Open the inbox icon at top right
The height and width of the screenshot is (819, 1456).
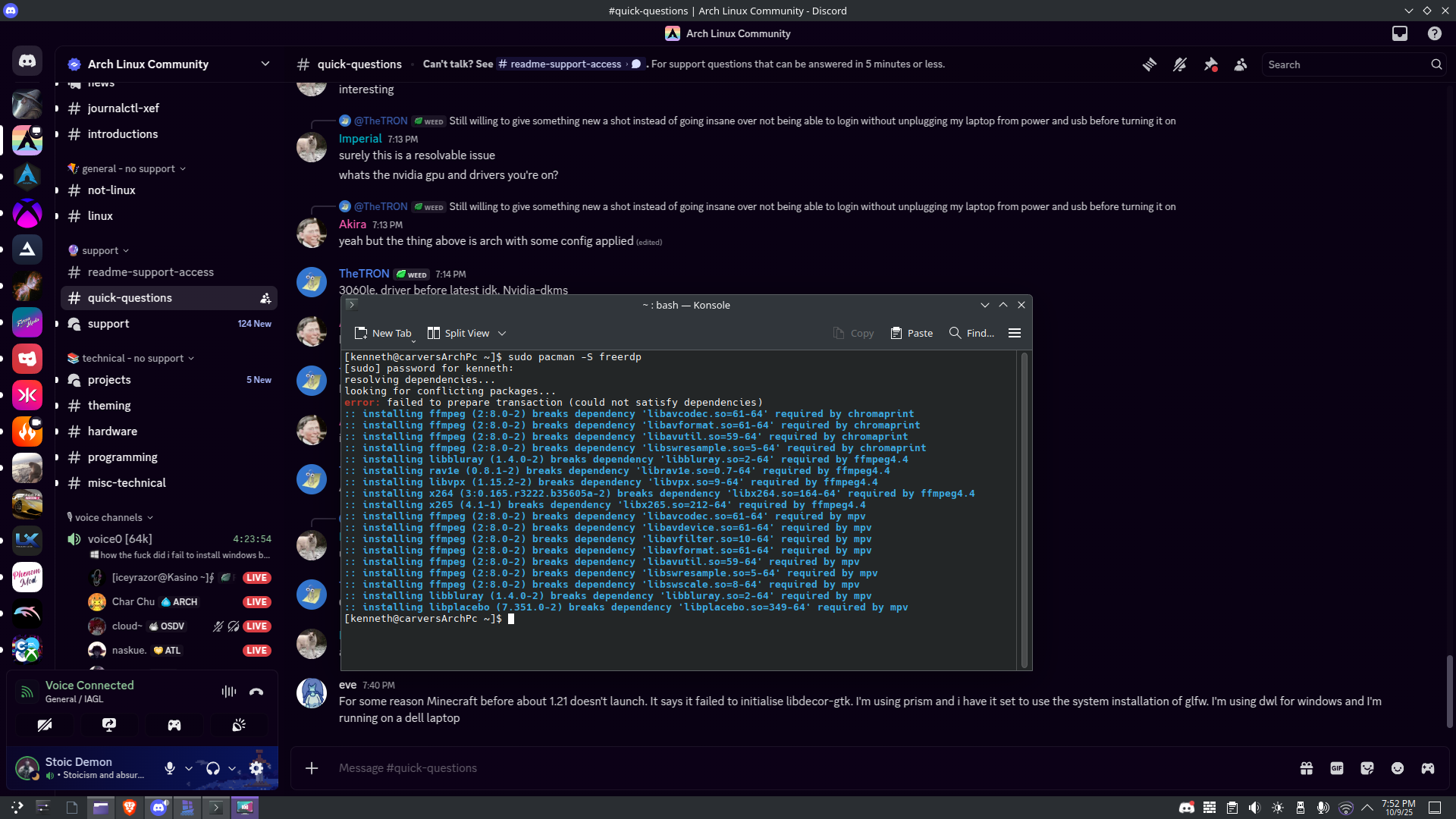[1400, 33]
